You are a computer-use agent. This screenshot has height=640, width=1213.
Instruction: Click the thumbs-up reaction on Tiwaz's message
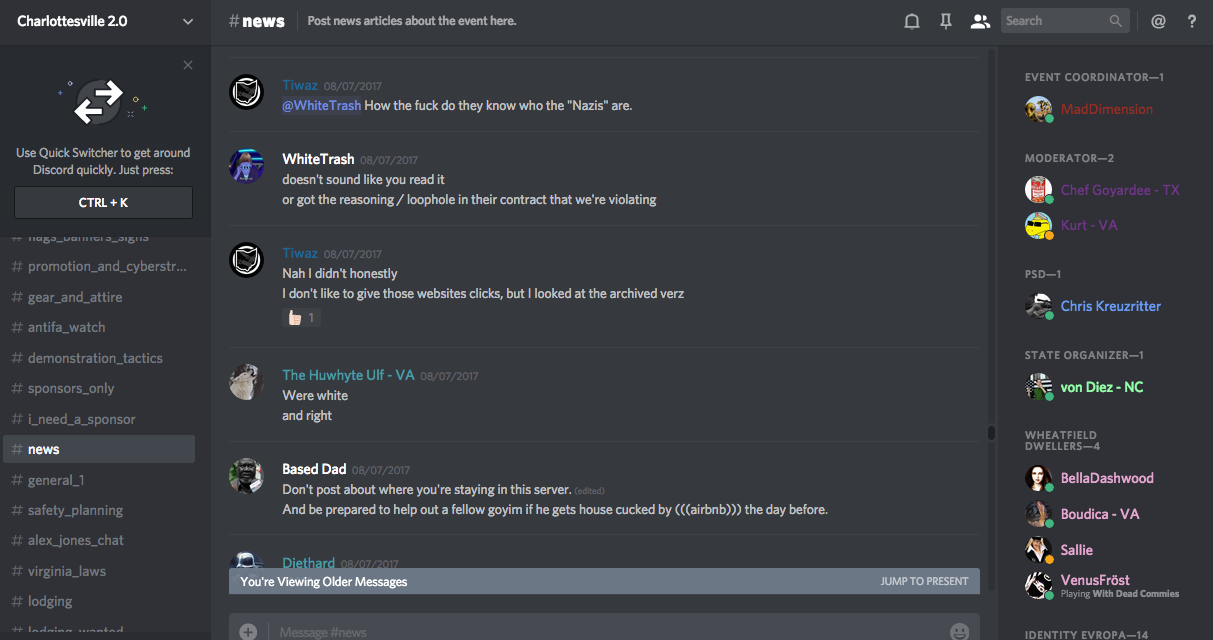[301, 318]
